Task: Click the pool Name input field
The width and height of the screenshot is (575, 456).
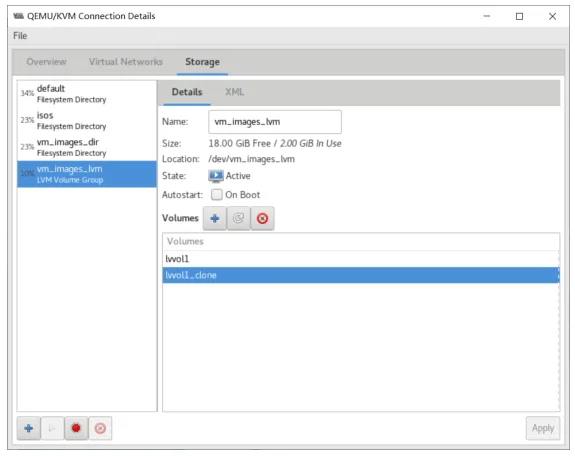Action: [275, 122]
